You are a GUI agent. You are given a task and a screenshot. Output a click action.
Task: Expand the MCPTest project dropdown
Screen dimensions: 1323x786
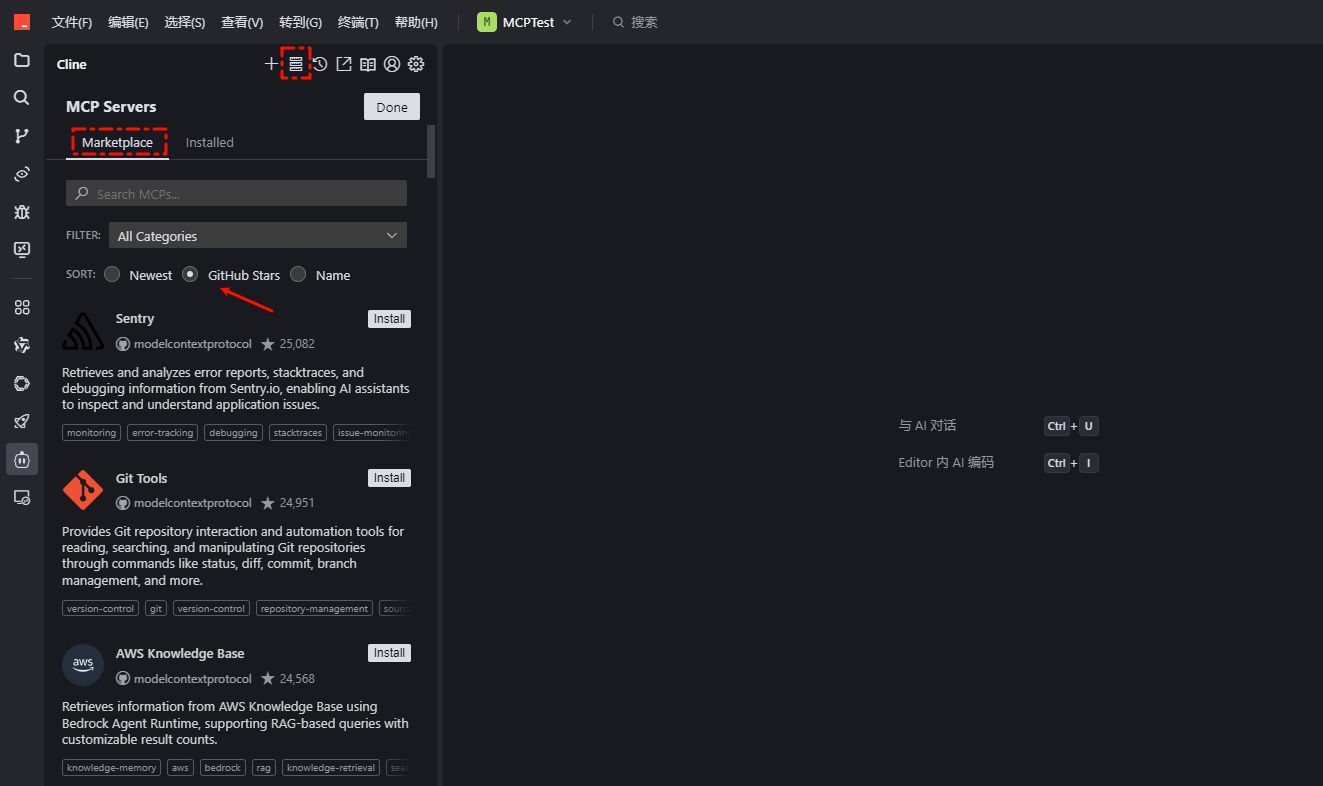coord(524,22)
